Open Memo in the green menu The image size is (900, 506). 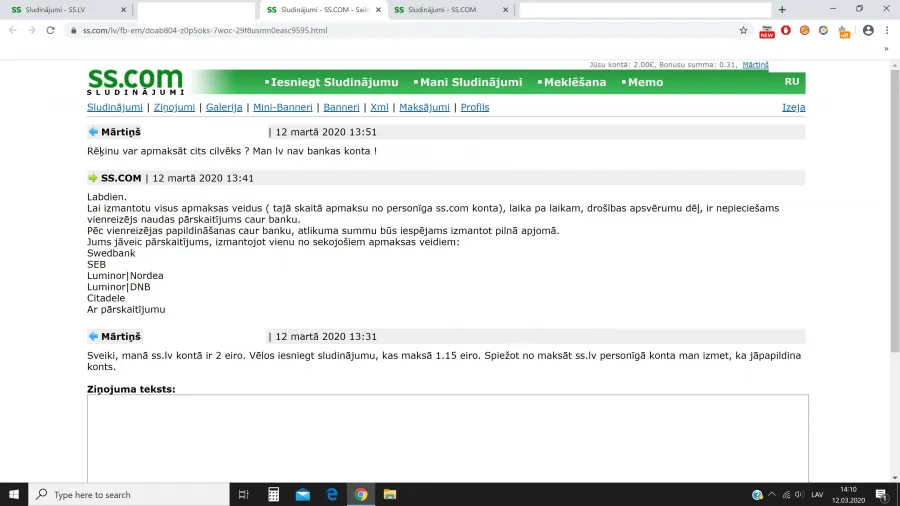[x=645, y=82]
